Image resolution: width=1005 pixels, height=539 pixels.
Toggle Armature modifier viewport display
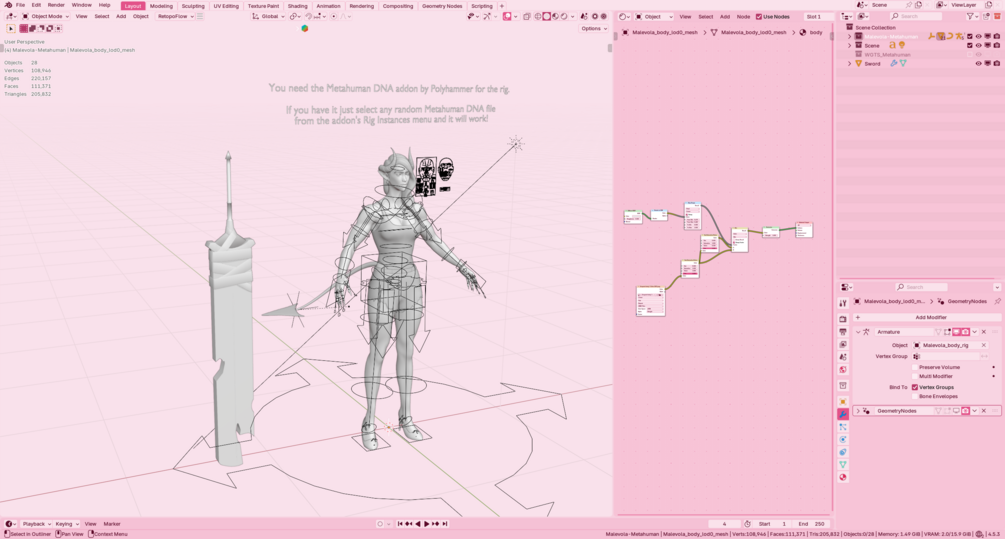(956, 332)
